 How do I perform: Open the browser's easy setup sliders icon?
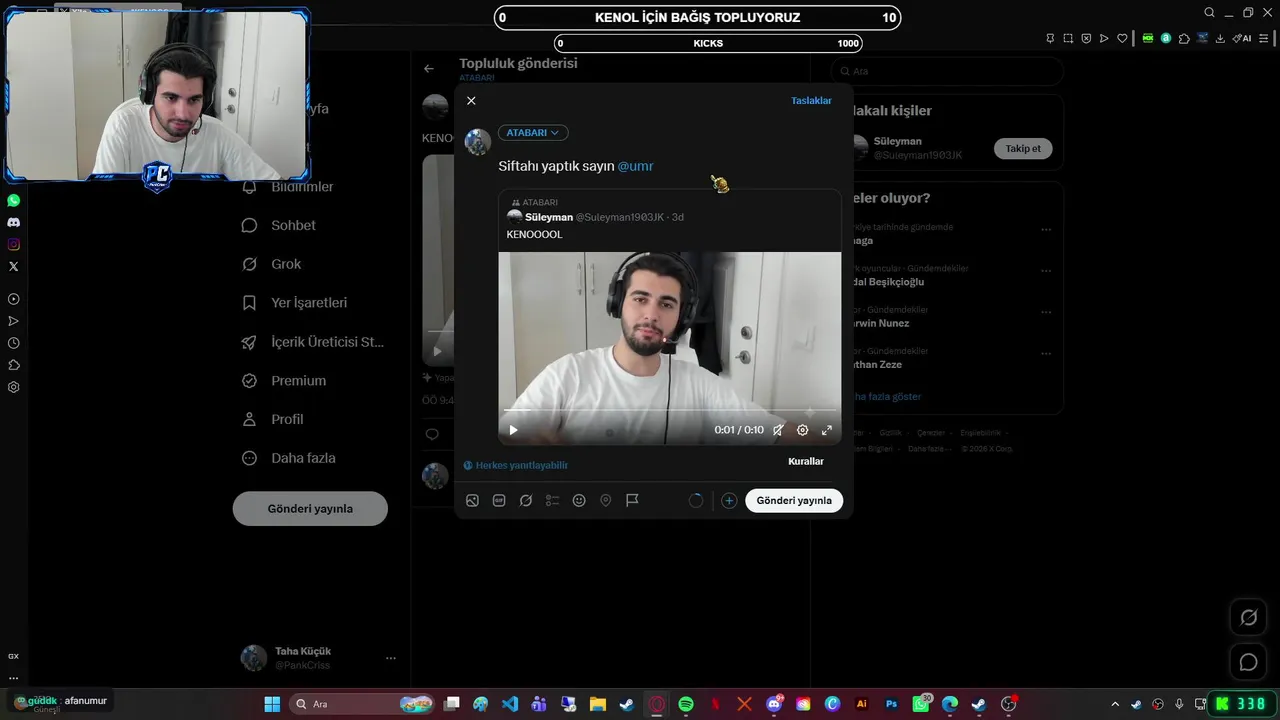[1266, 38]
